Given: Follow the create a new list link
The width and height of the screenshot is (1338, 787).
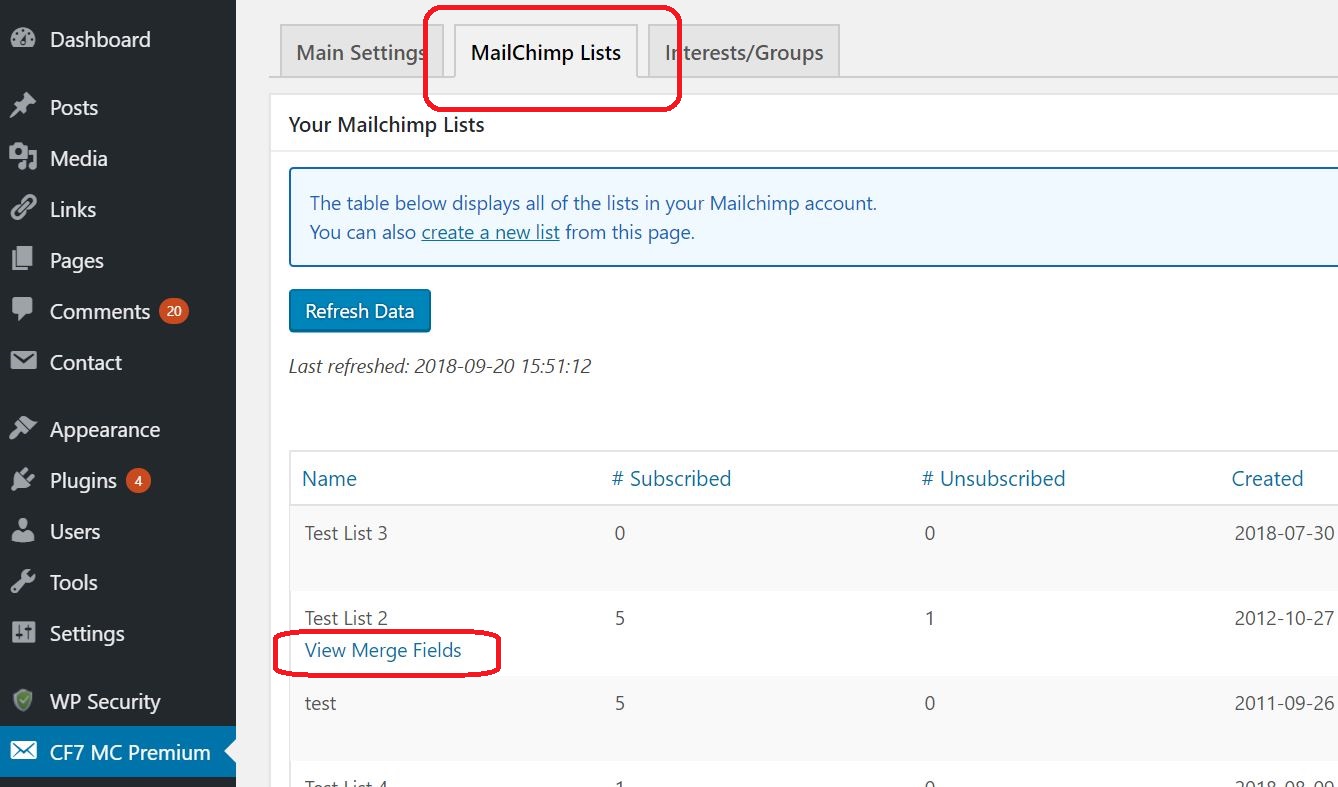Looking at the screenshot, I should point(490,231).
